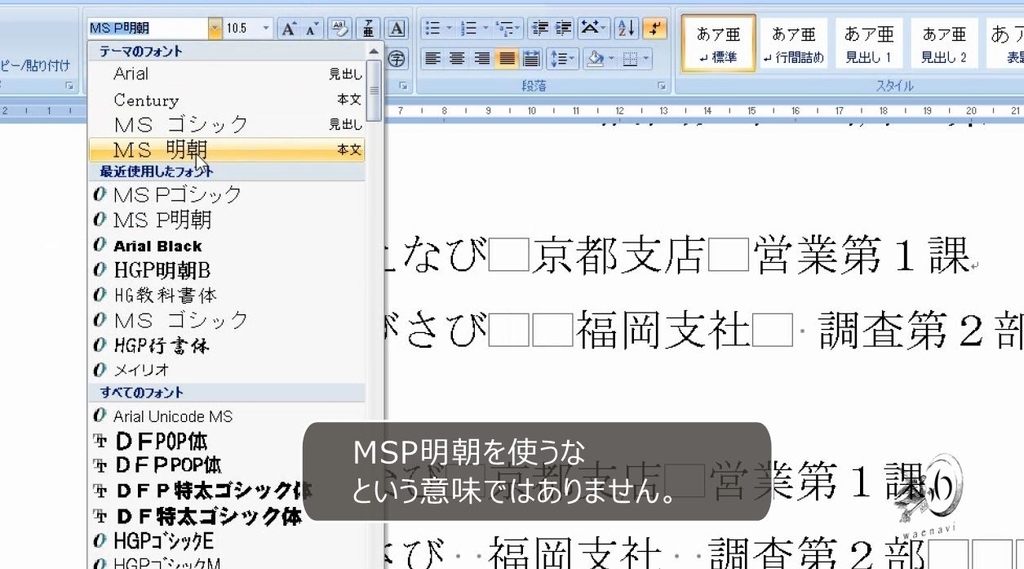Apply the 見出し 1 style
This screenshot has width=1024, height=569.
point(869,42)
